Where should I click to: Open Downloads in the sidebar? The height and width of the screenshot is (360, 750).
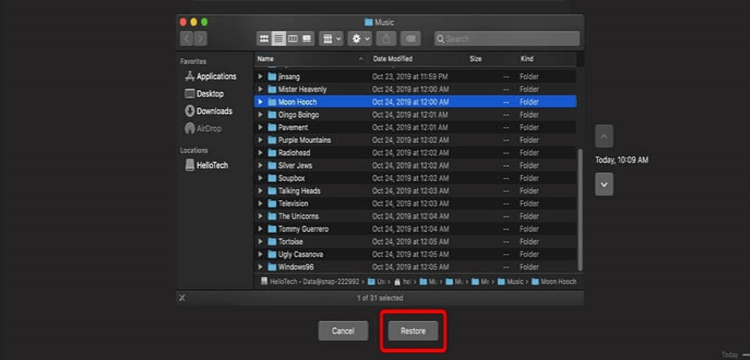point(209,111)
